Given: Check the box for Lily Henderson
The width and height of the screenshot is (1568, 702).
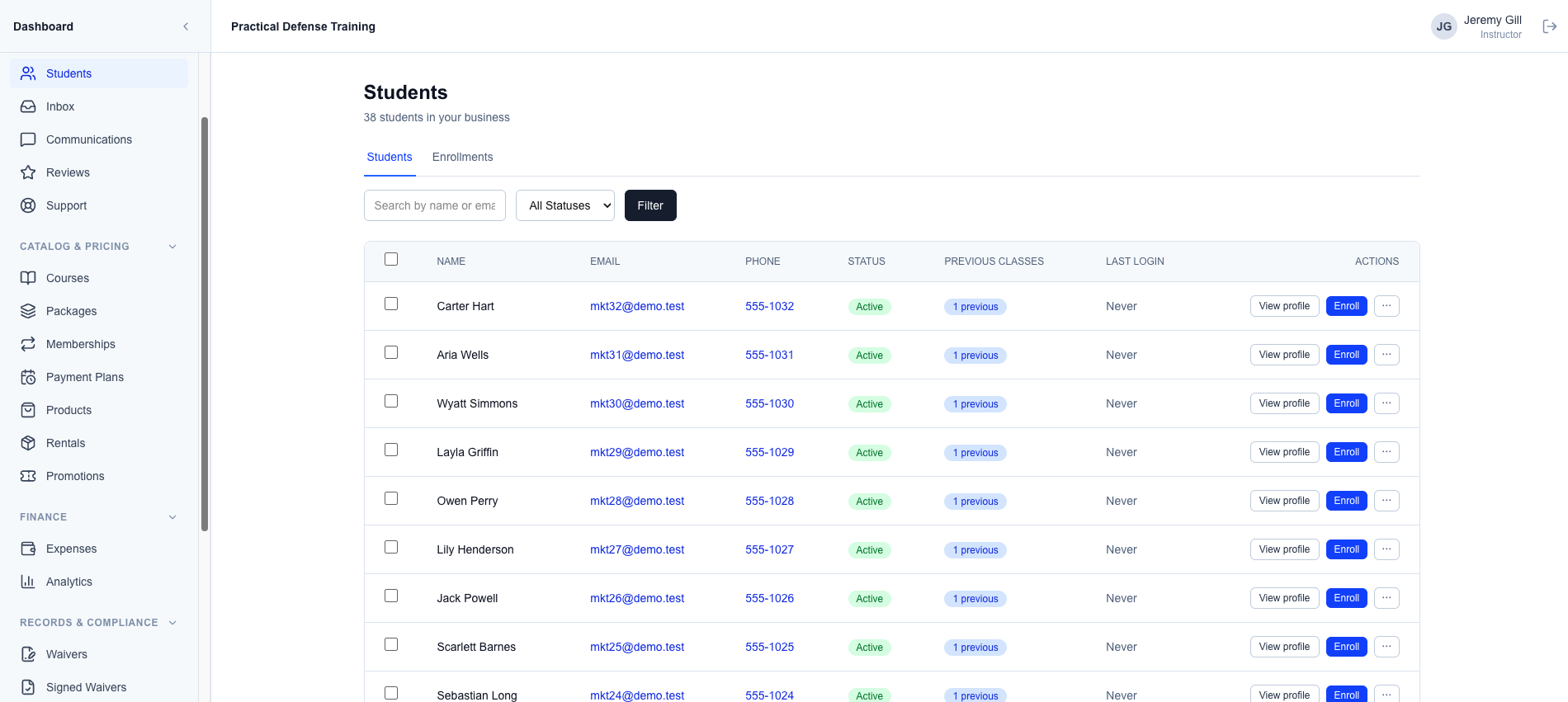Looking at the screenshot, I should (391, 547).
